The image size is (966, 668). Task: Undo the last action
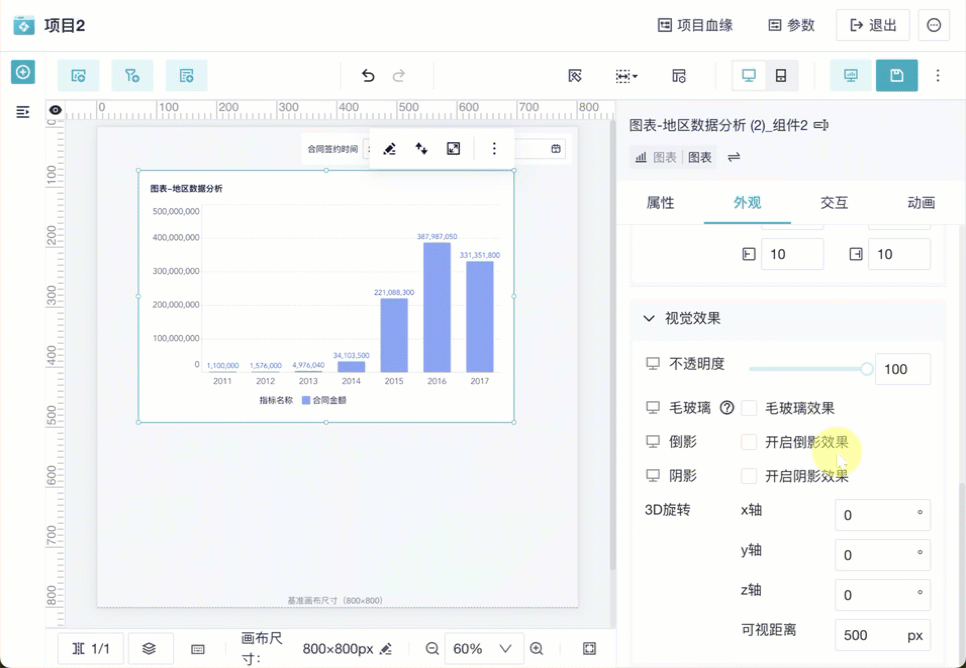tap(368, 76)
